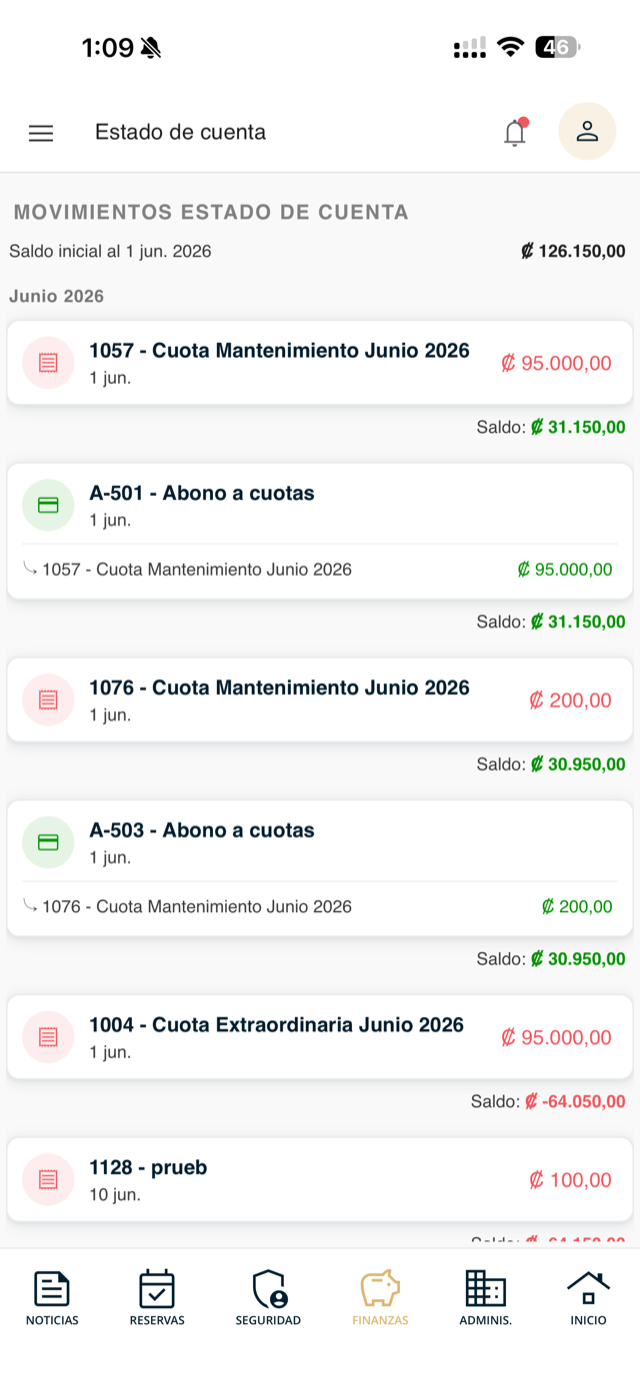Tap the receipt icon for 1128 prueb
Screen dimensions: 640x1390
click(48, 1179)
